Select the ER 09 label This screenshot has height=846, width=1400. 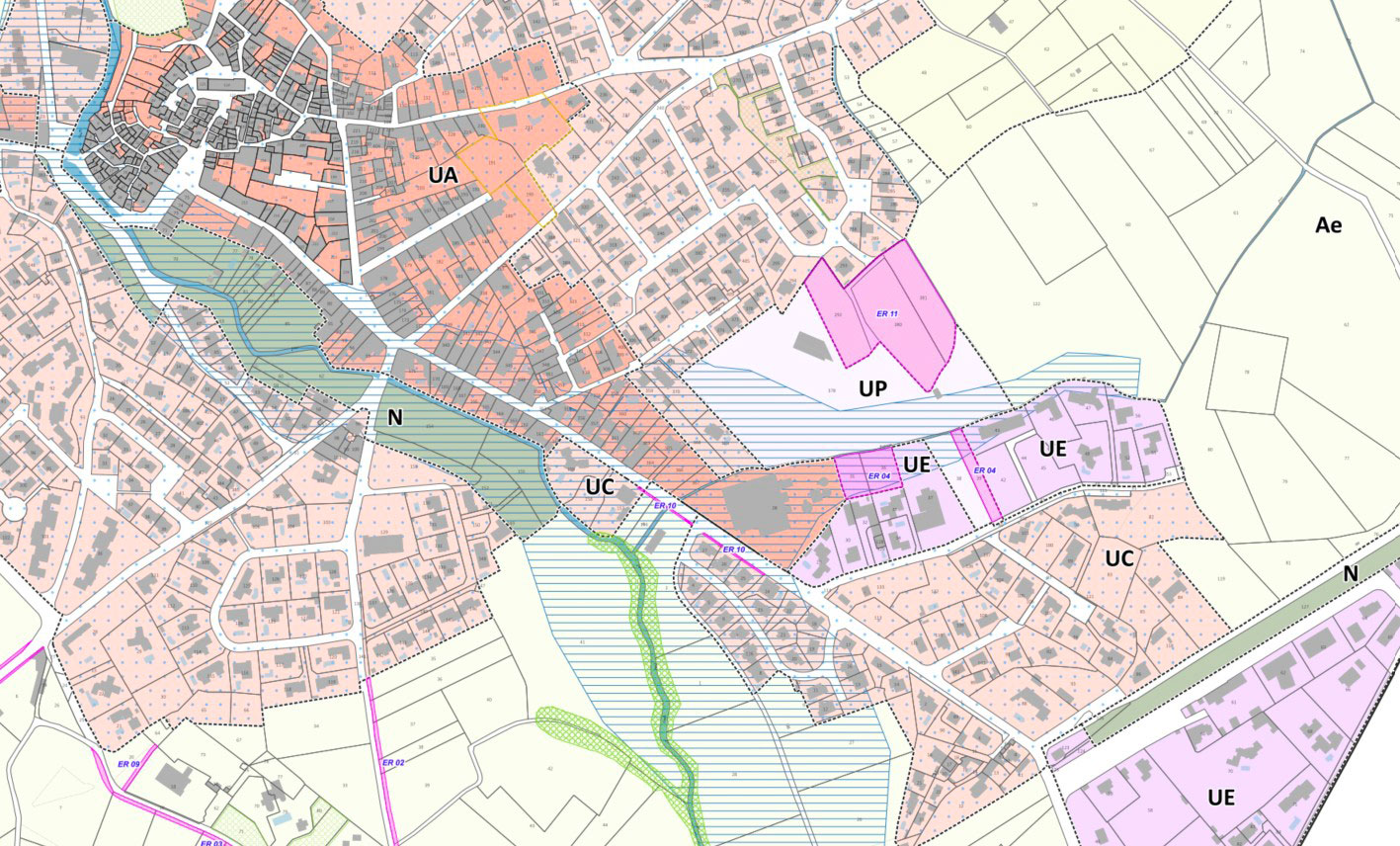128,764
